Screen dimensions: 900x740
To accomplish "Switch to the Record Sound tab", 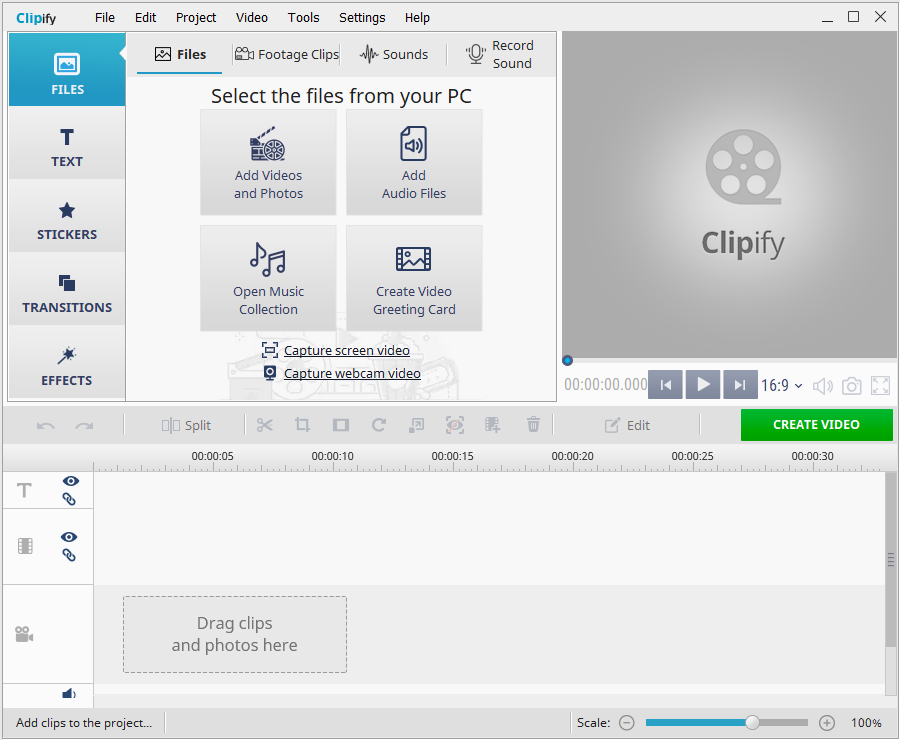I will pos(500,55).
